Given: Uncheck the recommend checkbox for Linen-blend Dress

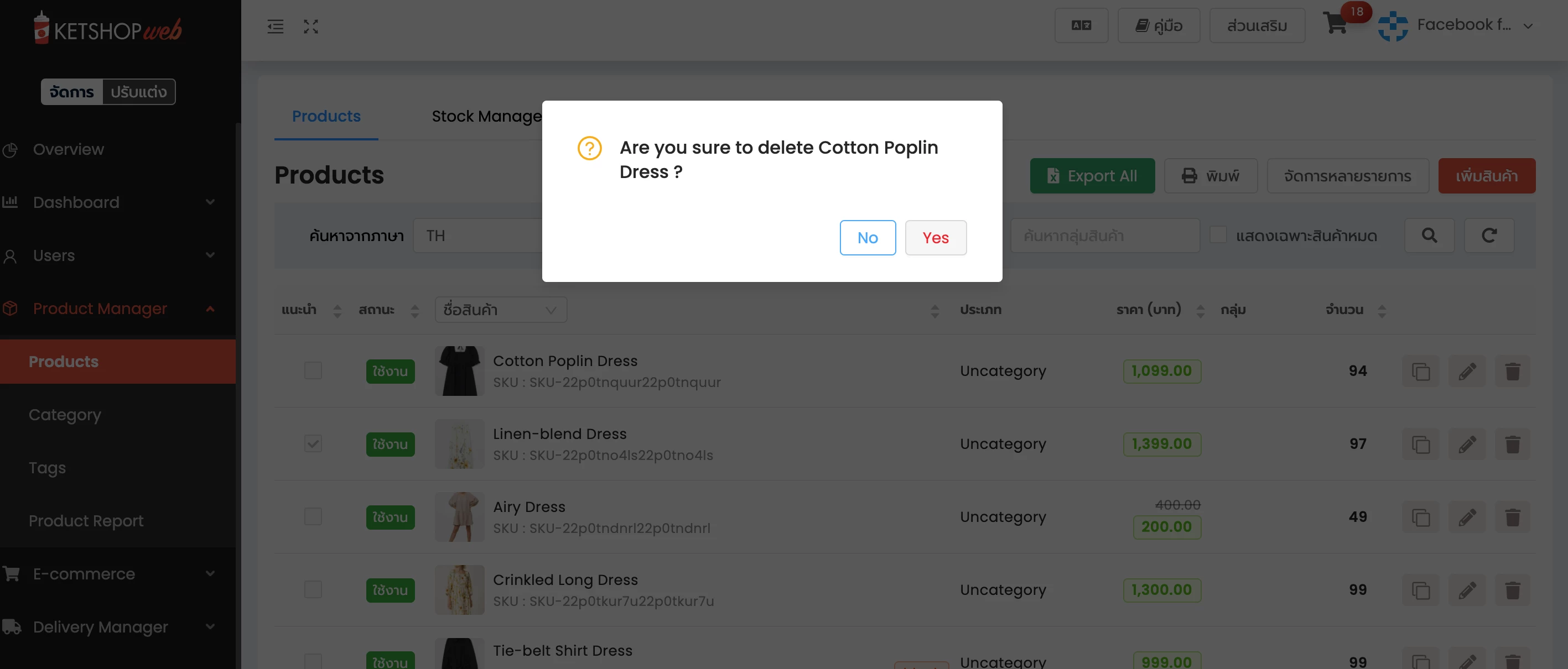Looking at the screenshot, I should tap(313, 443).
